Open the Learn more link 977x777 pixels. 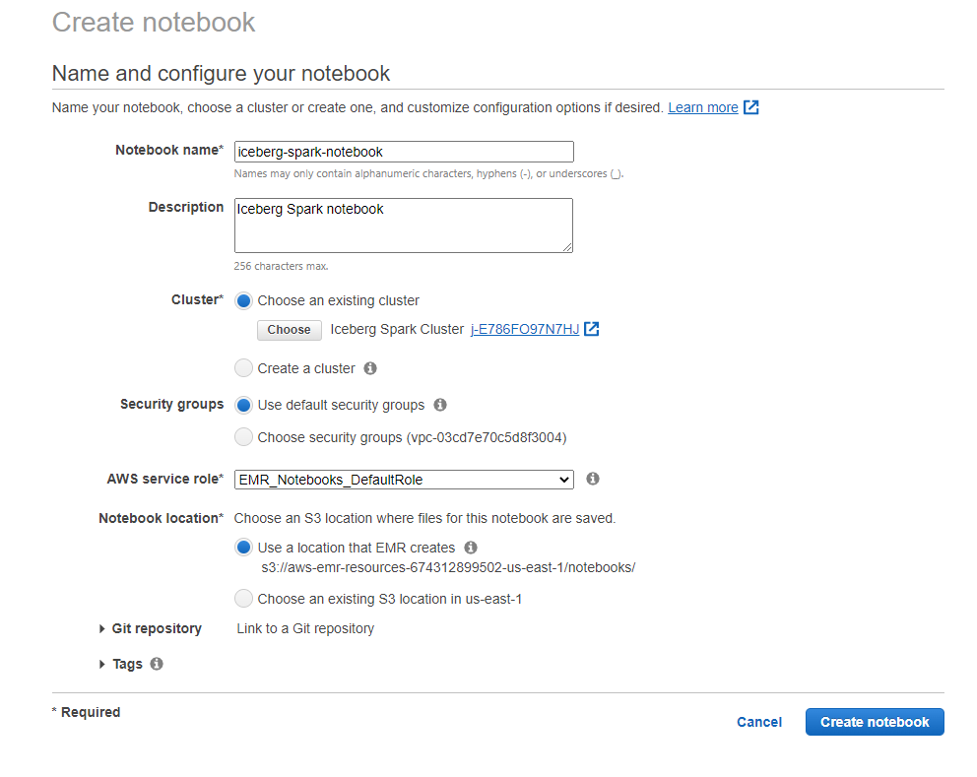tap(702, 107)
